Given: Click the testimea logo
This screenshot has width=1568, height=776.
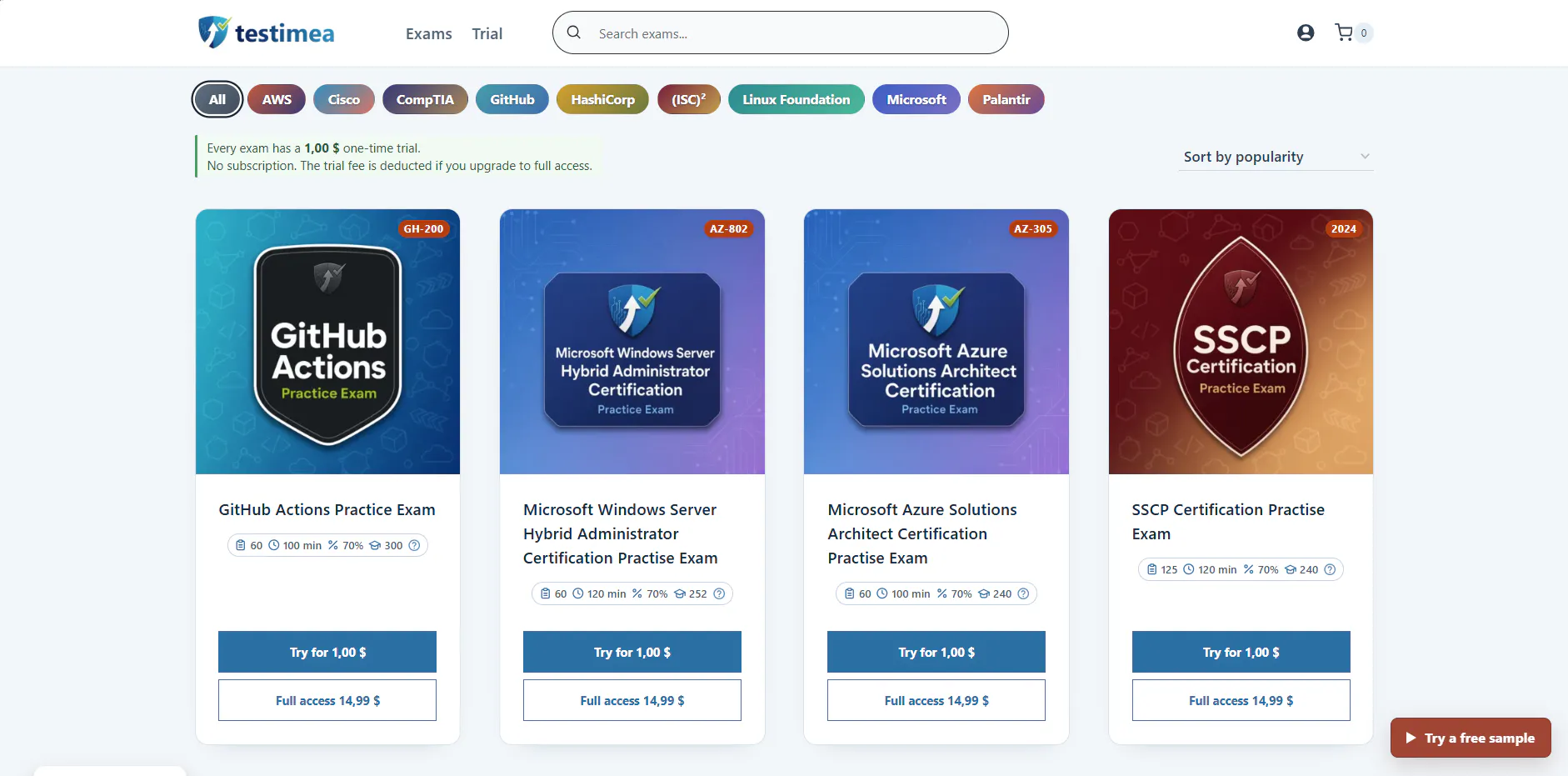Looking at the screenshot, I should point(266,33).
